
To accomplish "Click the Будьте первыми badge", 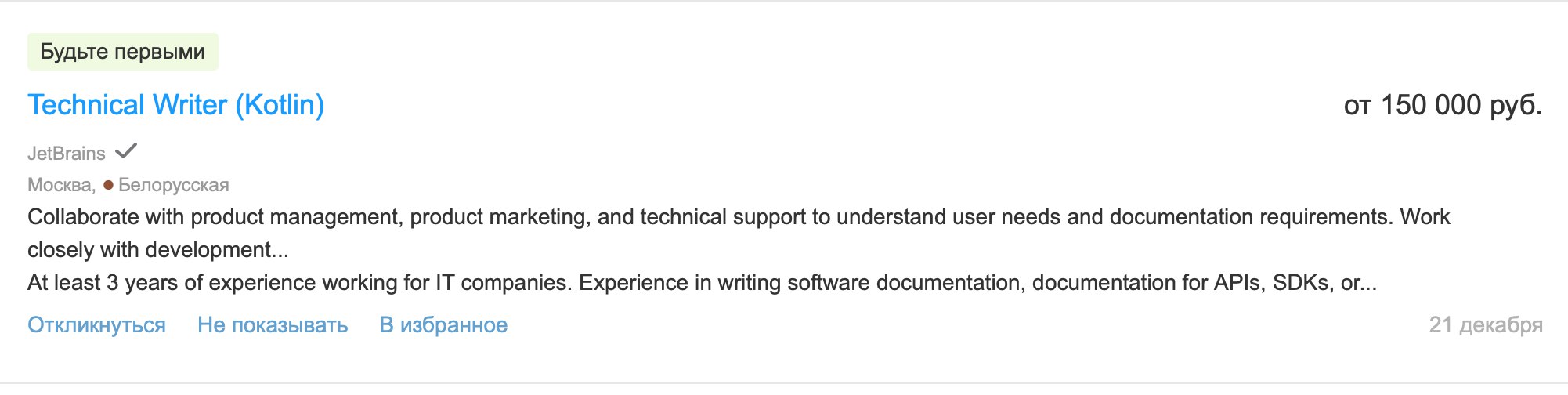I will [123, 52].
